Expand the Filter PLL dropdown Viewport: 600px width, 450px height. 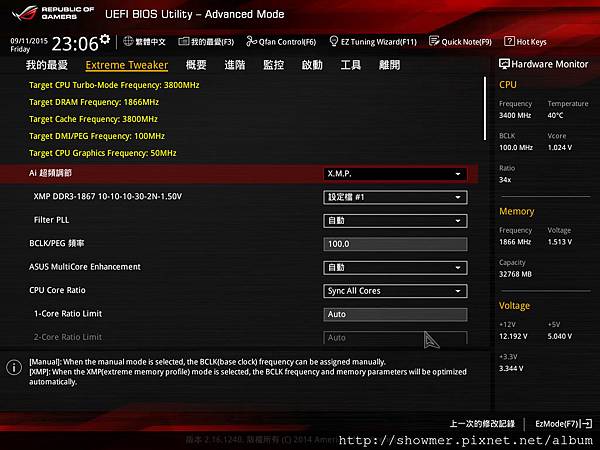point(395,221)
